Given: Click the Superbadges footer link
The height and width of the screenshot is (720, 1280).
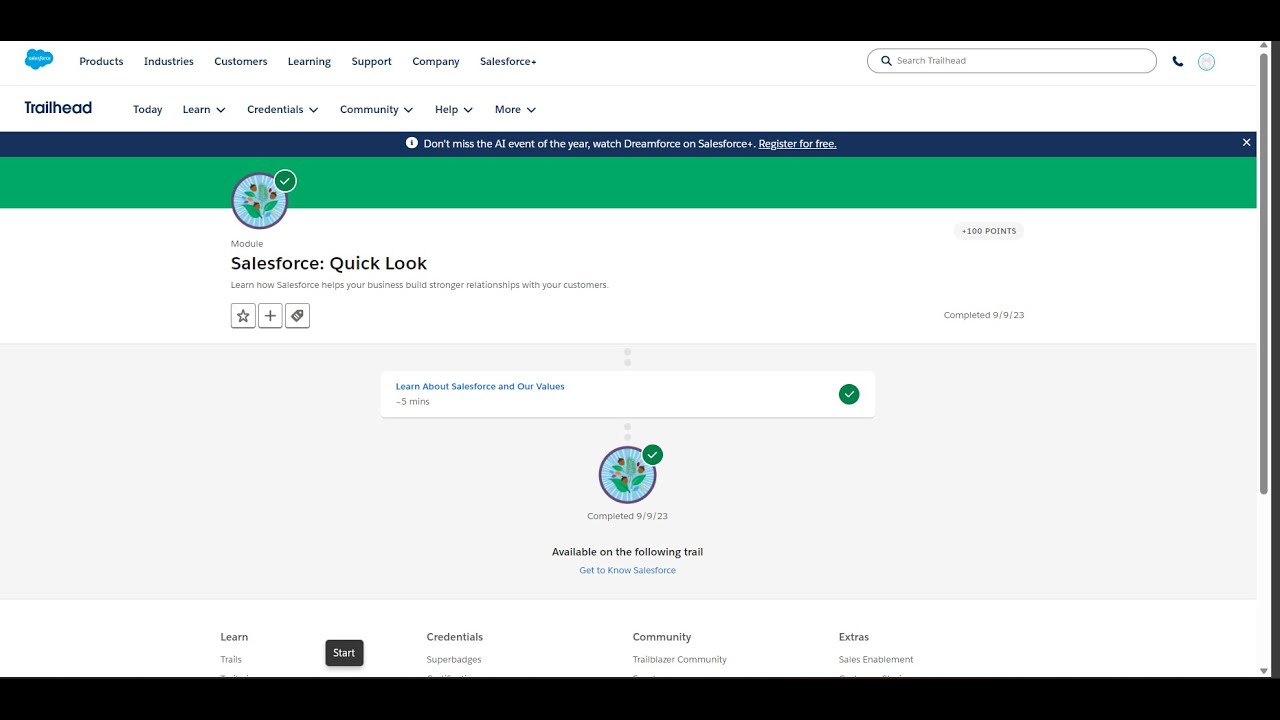Looking at the screenshot, I should point(454,660).
